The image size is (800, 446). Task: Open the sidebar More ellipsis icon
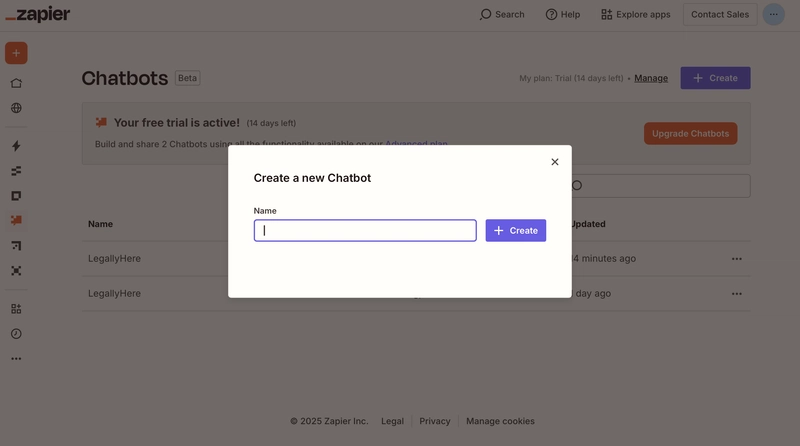[16, 359]
